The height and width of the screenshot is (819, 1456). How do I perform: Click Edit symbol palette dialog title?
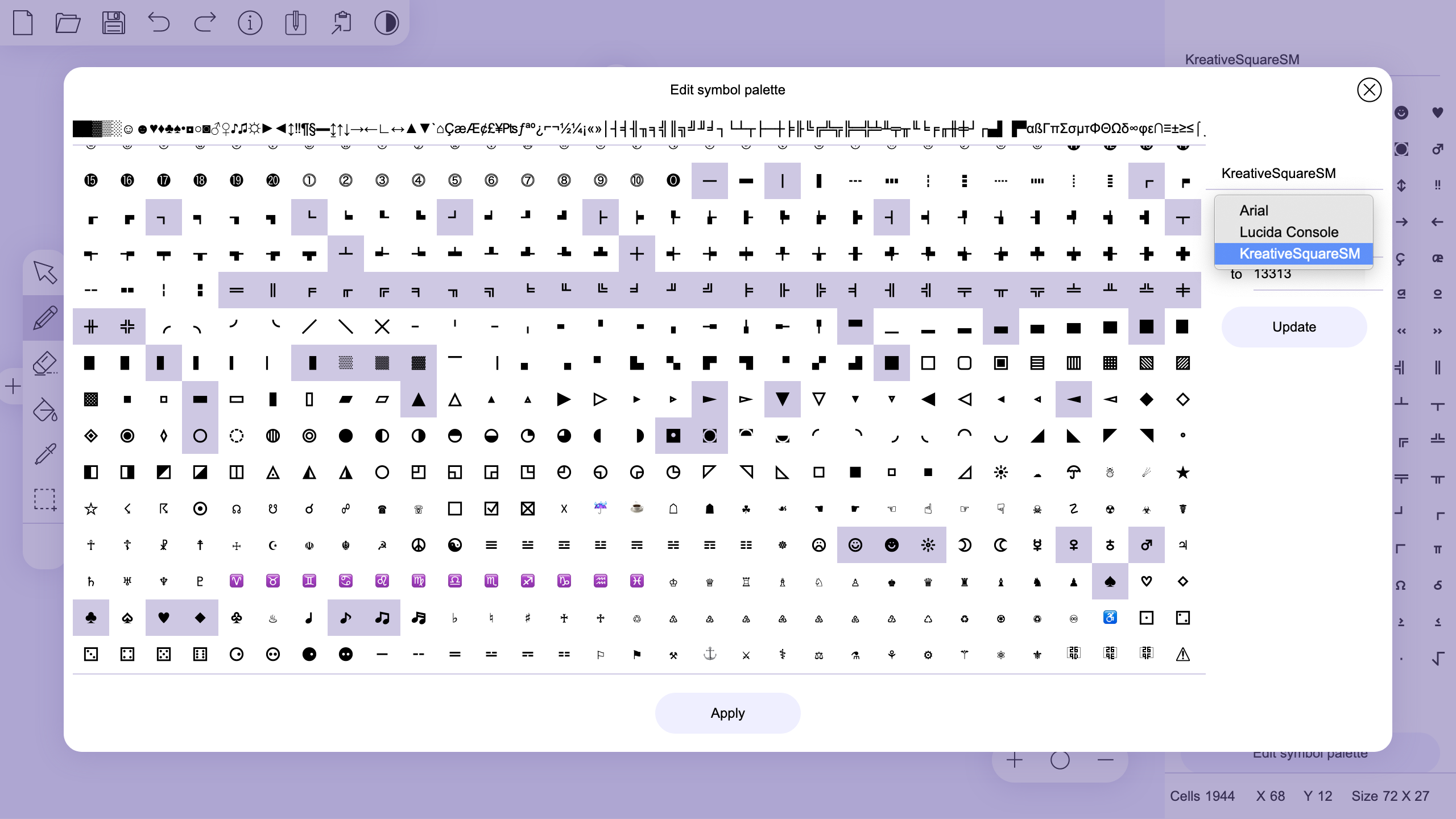[x=728, y=90]
